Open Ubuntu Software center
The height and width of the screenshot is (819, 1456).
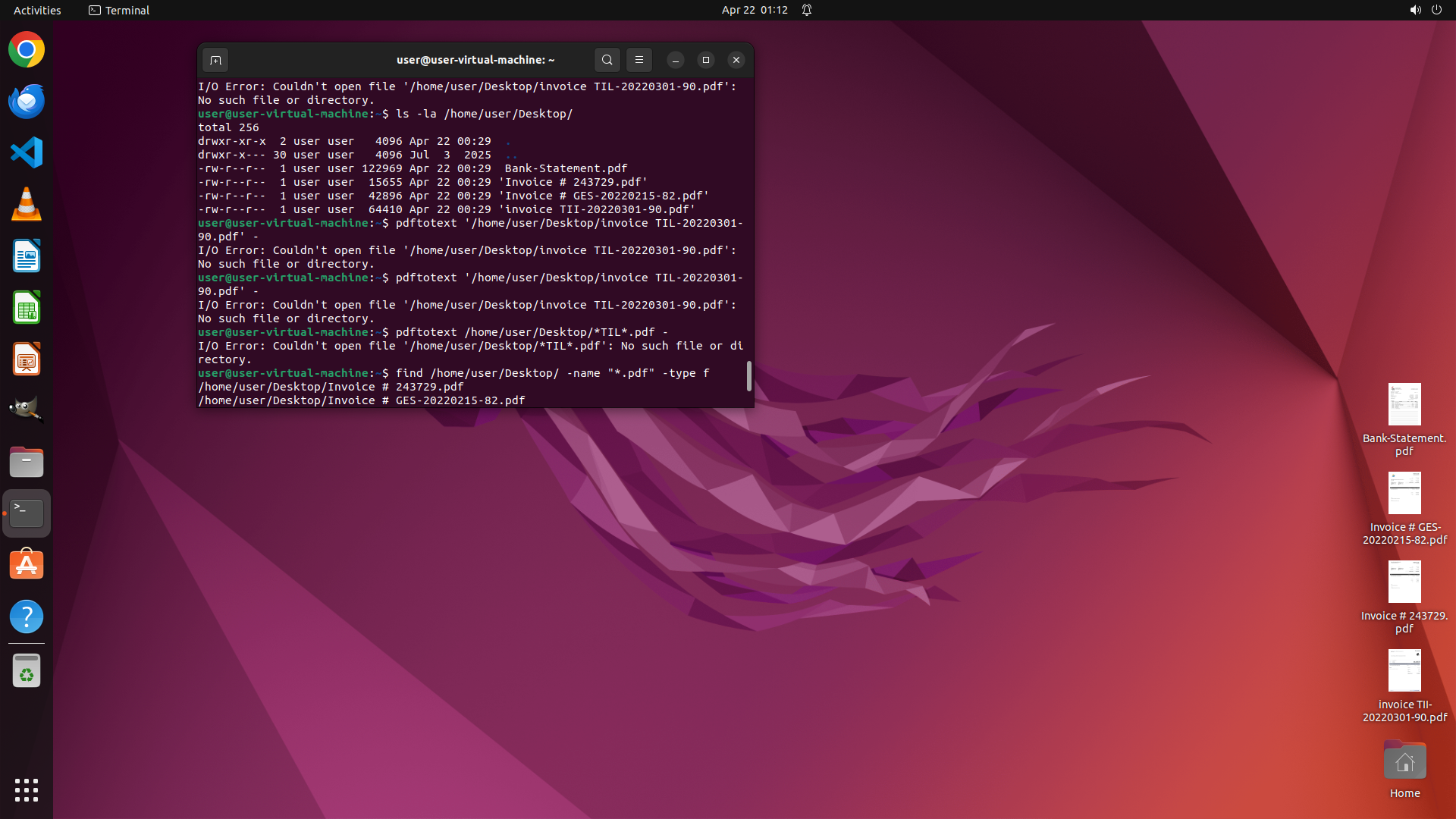(27, 565)
